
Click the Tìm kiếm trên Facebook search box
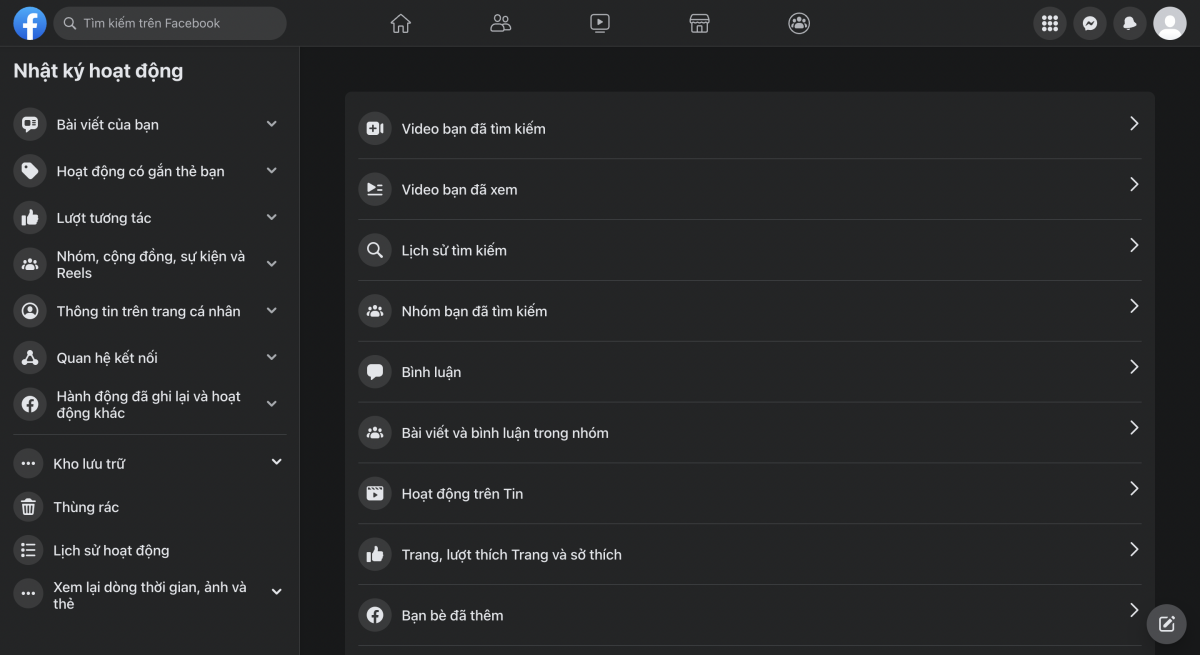[170, 23]
